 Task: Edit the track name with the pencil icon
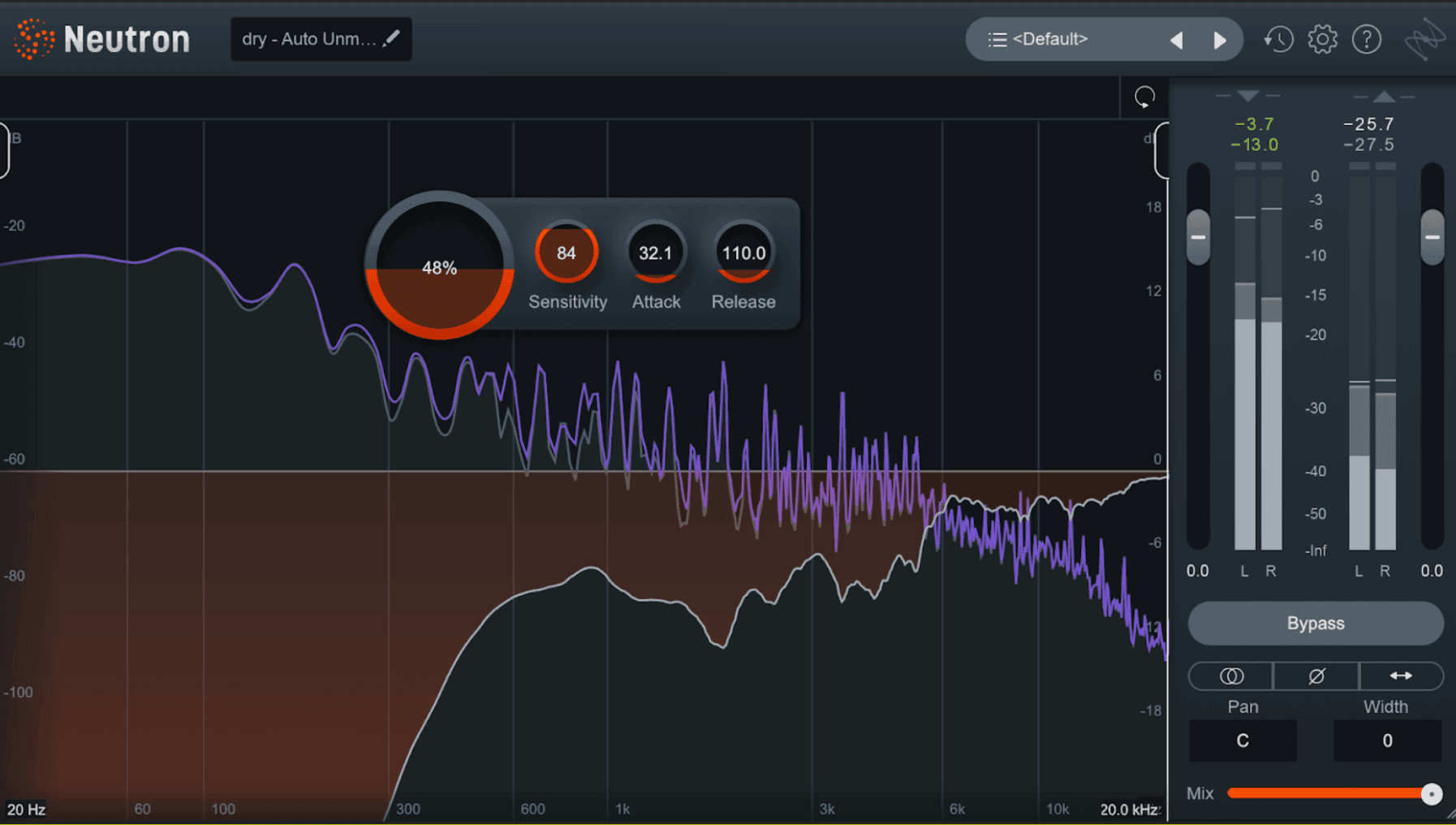tap(392, 38)
